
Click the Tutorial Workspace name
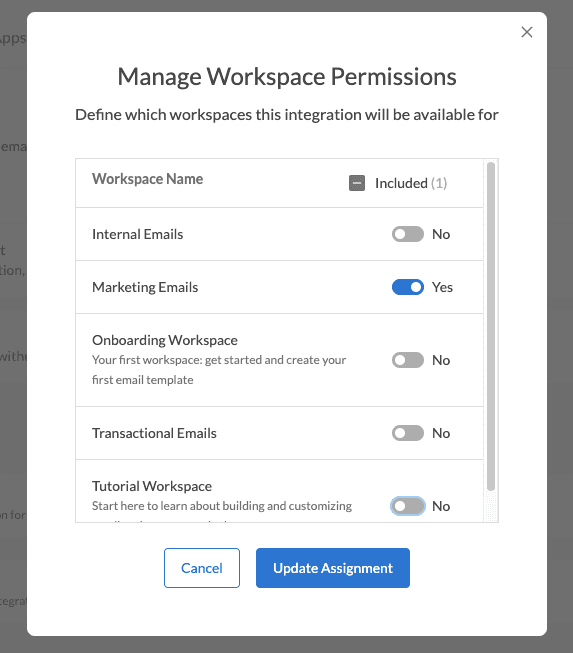[x=152, y=486]
